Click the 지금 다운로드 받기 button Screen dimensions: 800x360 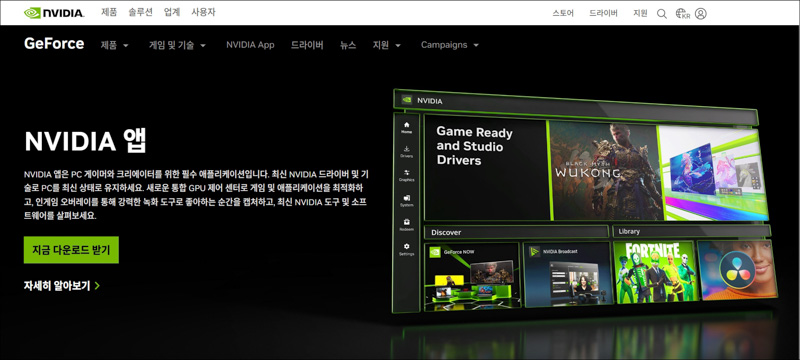pos(71,250)
